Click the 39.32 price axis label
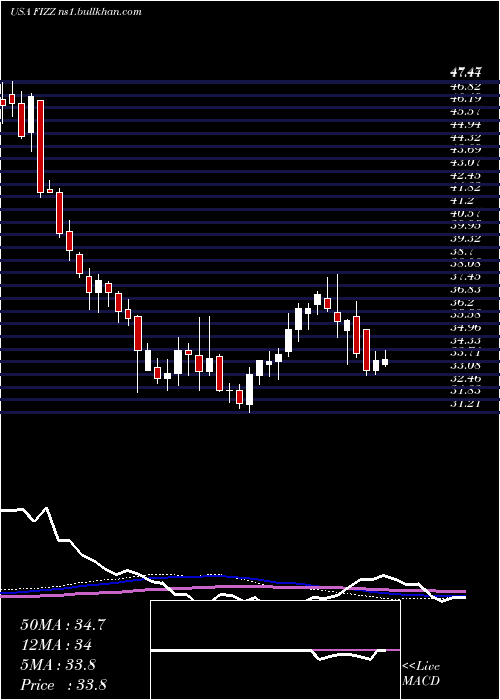500x700 pixels. click(x=466, y=238)
